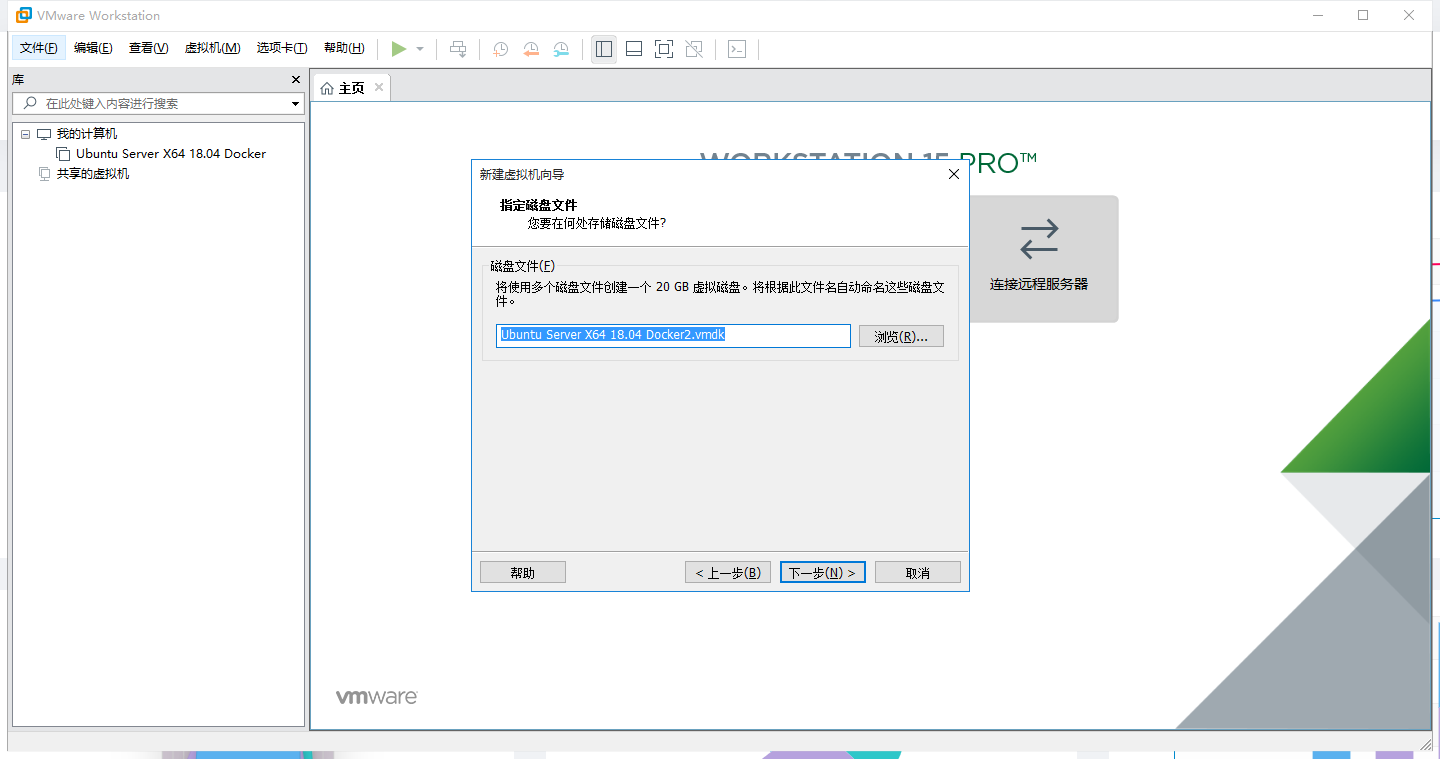Expand the power options dropdown arrow

(x=420, y=49)
